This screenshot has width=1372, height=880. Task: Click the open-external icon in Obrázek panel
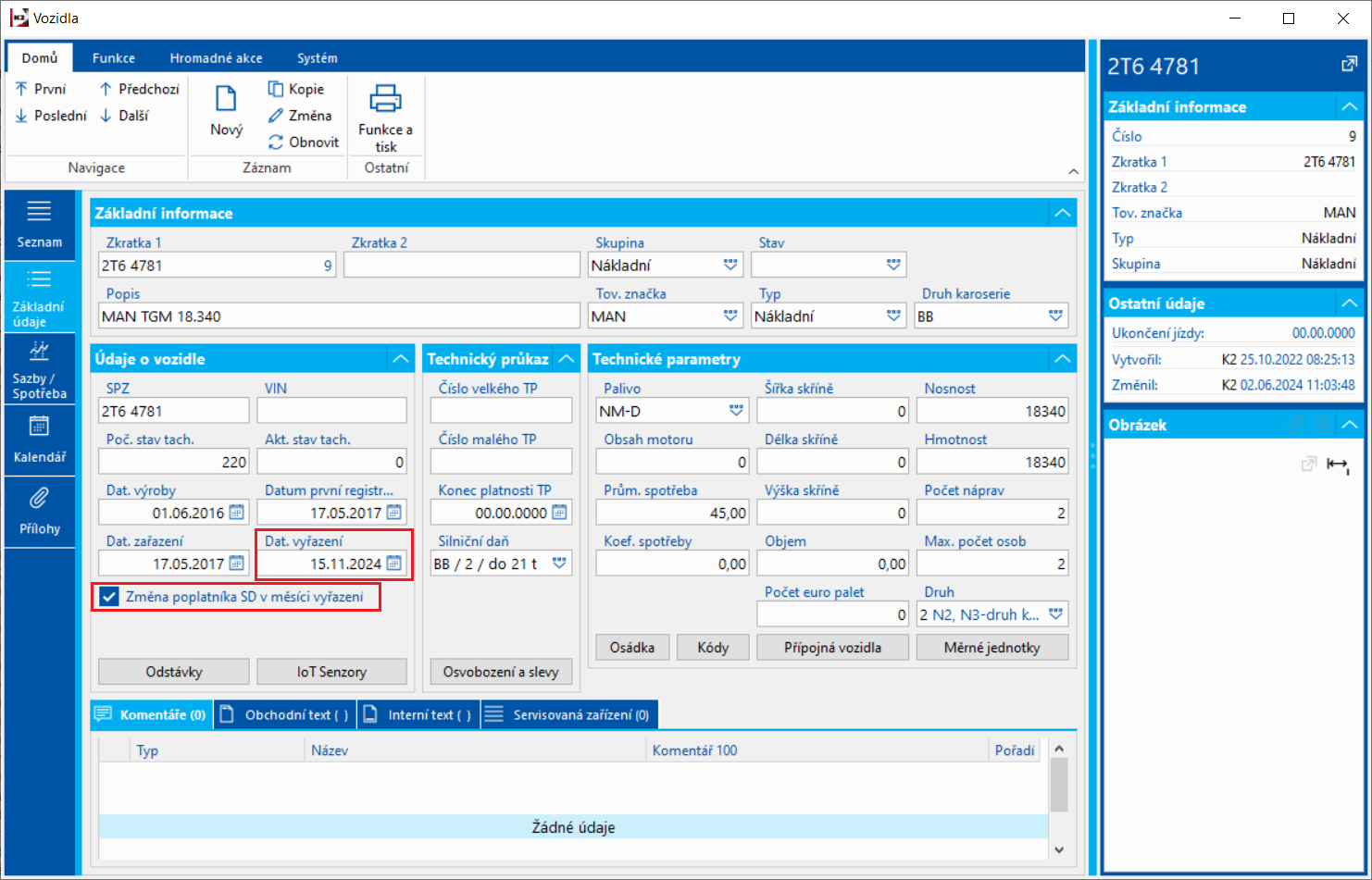pos(1308,464)
